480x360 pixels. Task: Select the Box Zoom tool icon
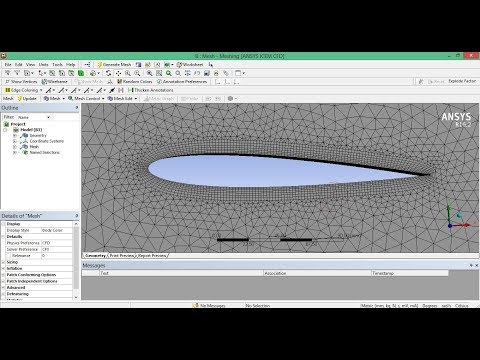coord(137,73)
